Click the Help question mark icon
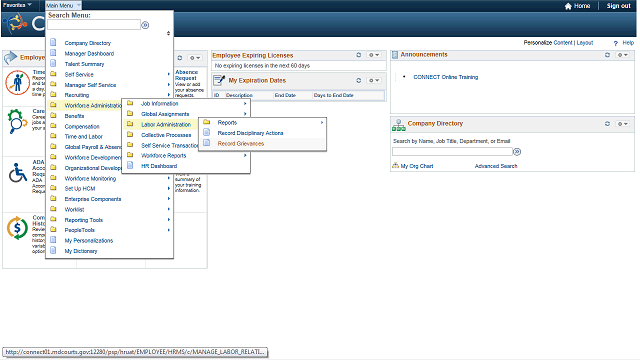 click(x=616, y=43)
